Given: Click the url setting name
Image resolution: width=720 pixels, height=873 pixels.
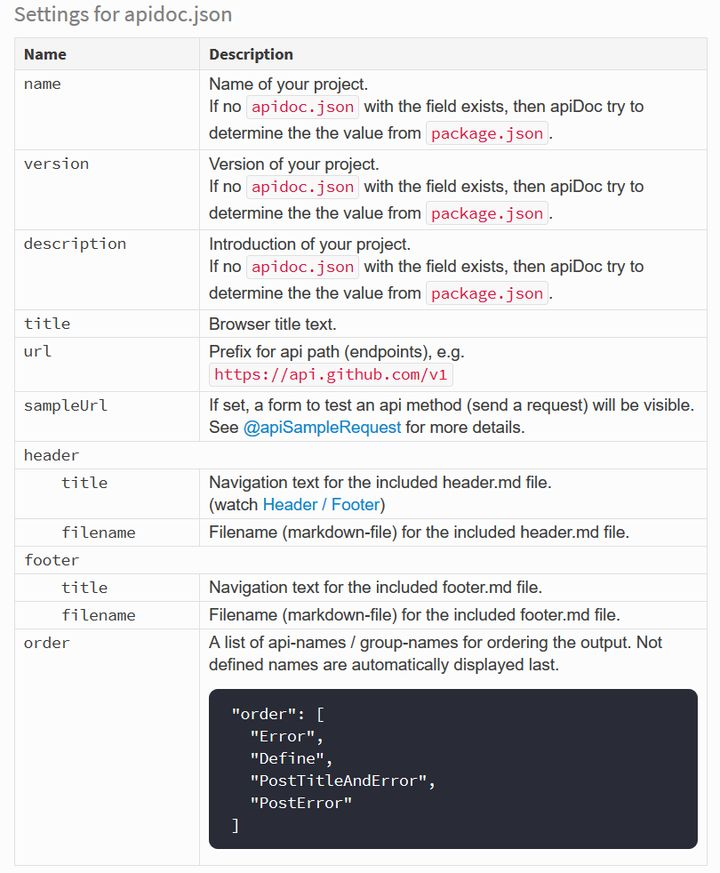Looking at the screenshot, I should point(37,352).
